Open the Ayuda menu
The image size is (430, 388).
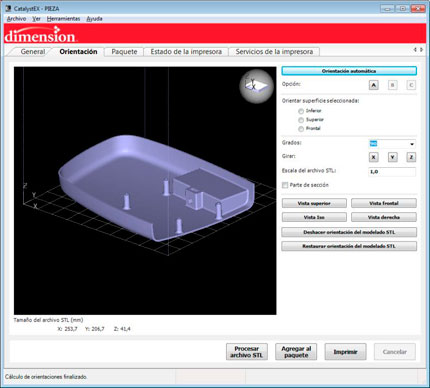pos(94,19)
